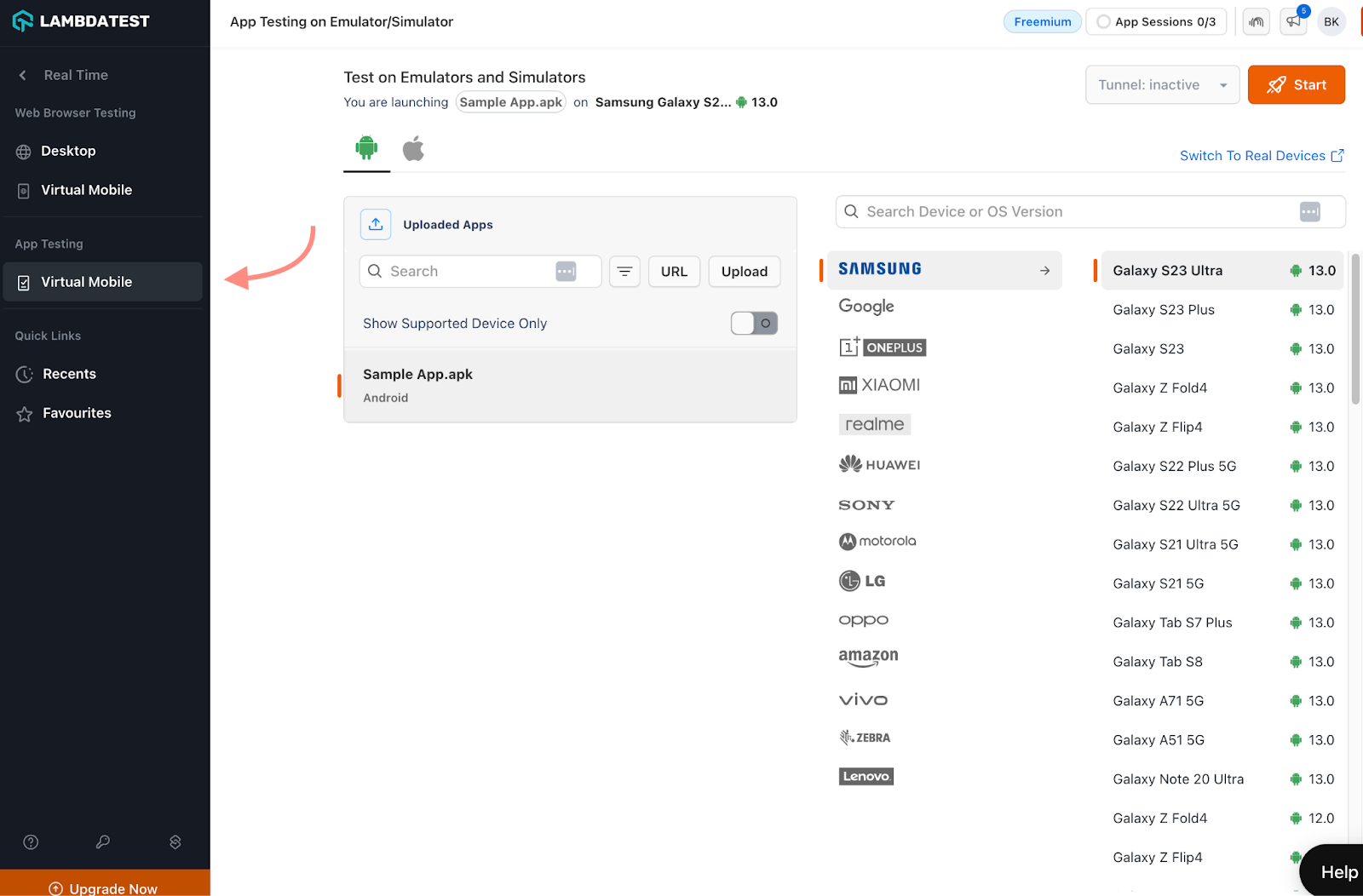Expand the Tunnel inactive dropdown

[x=1162, y=85]
